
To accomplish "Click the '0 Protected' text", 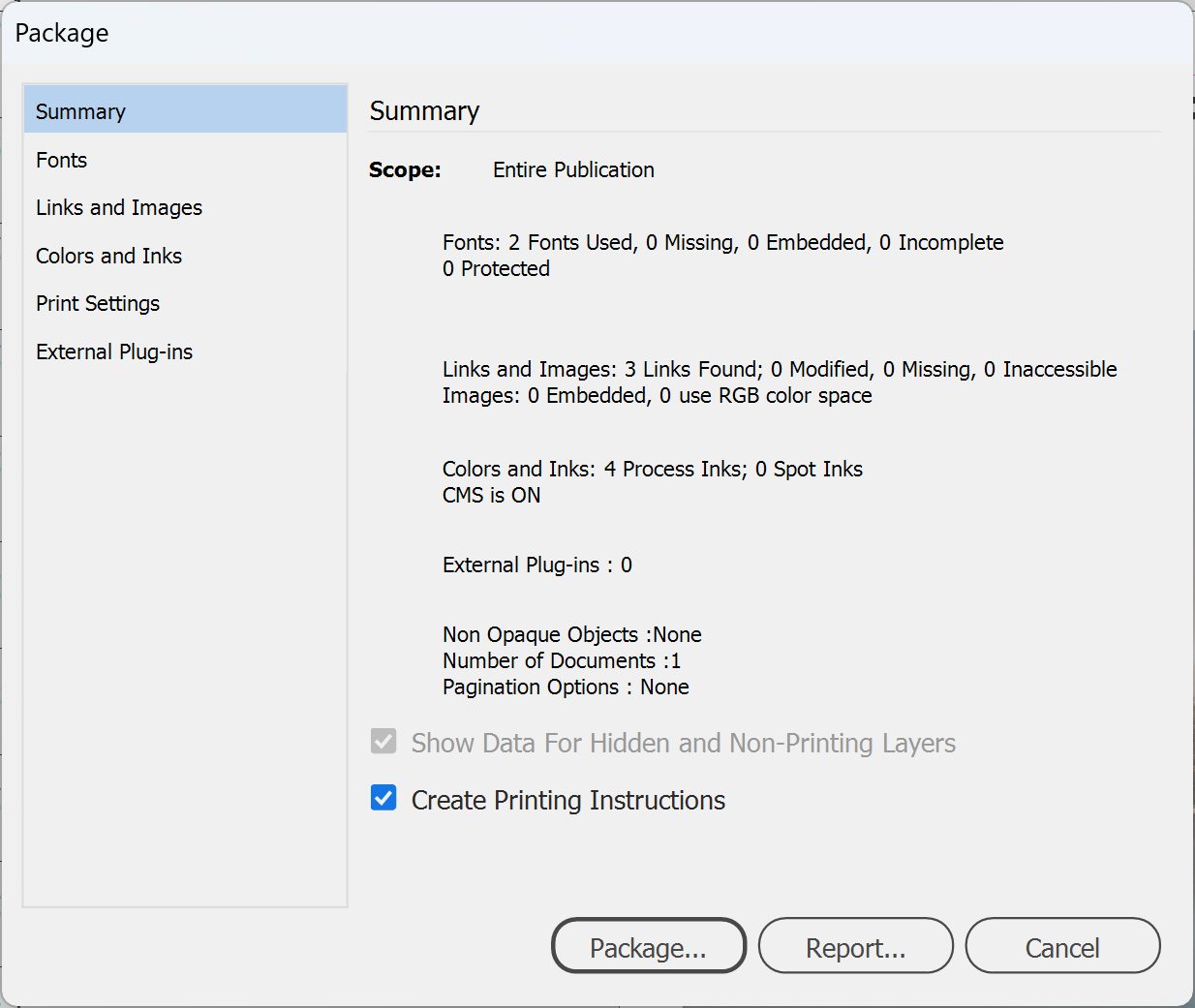I will (x=496, y=268).
